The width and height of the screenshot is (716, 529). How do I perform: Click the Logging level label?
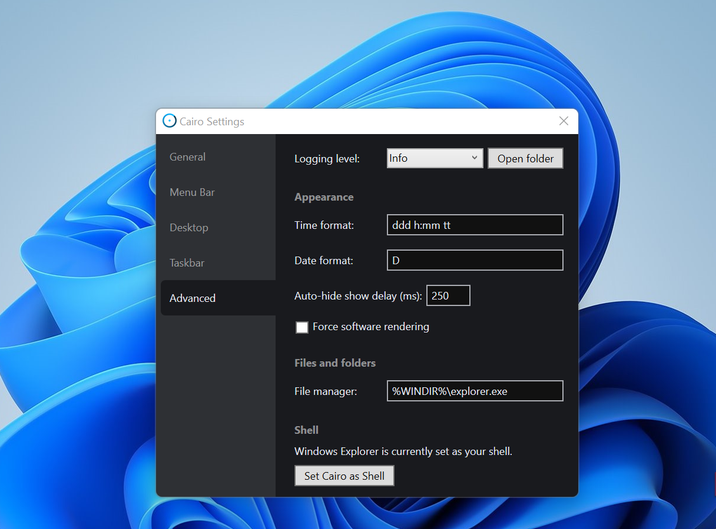(x=327, y=159)
